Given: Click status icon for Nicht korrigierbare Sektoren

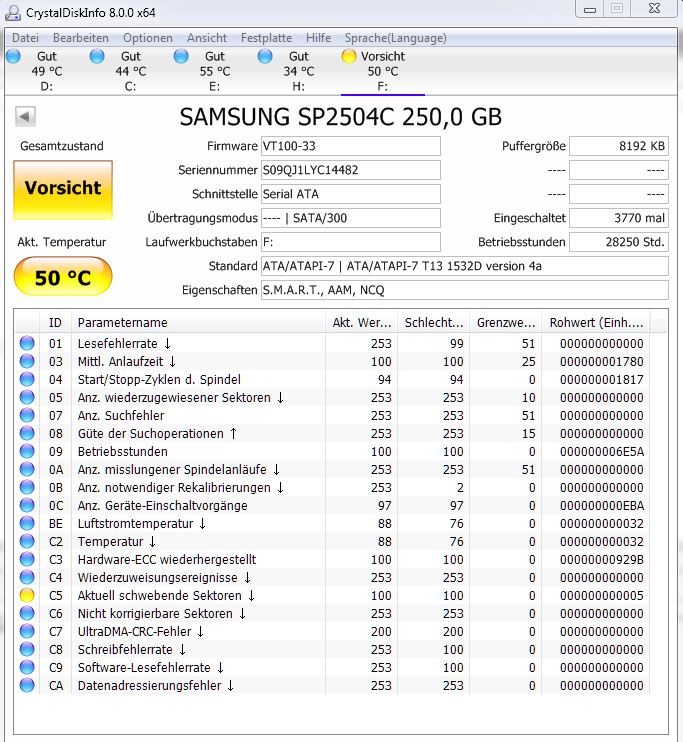Looking at the screenshot, I should click(x=27, y=613).
